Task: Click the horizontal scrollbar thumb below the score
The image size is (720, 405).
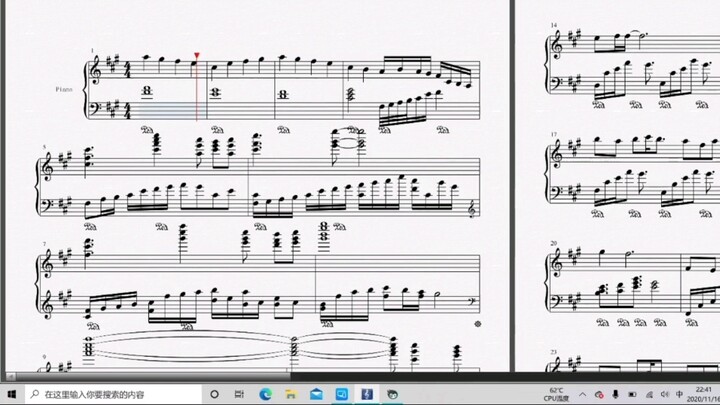Action: (153, 377)
